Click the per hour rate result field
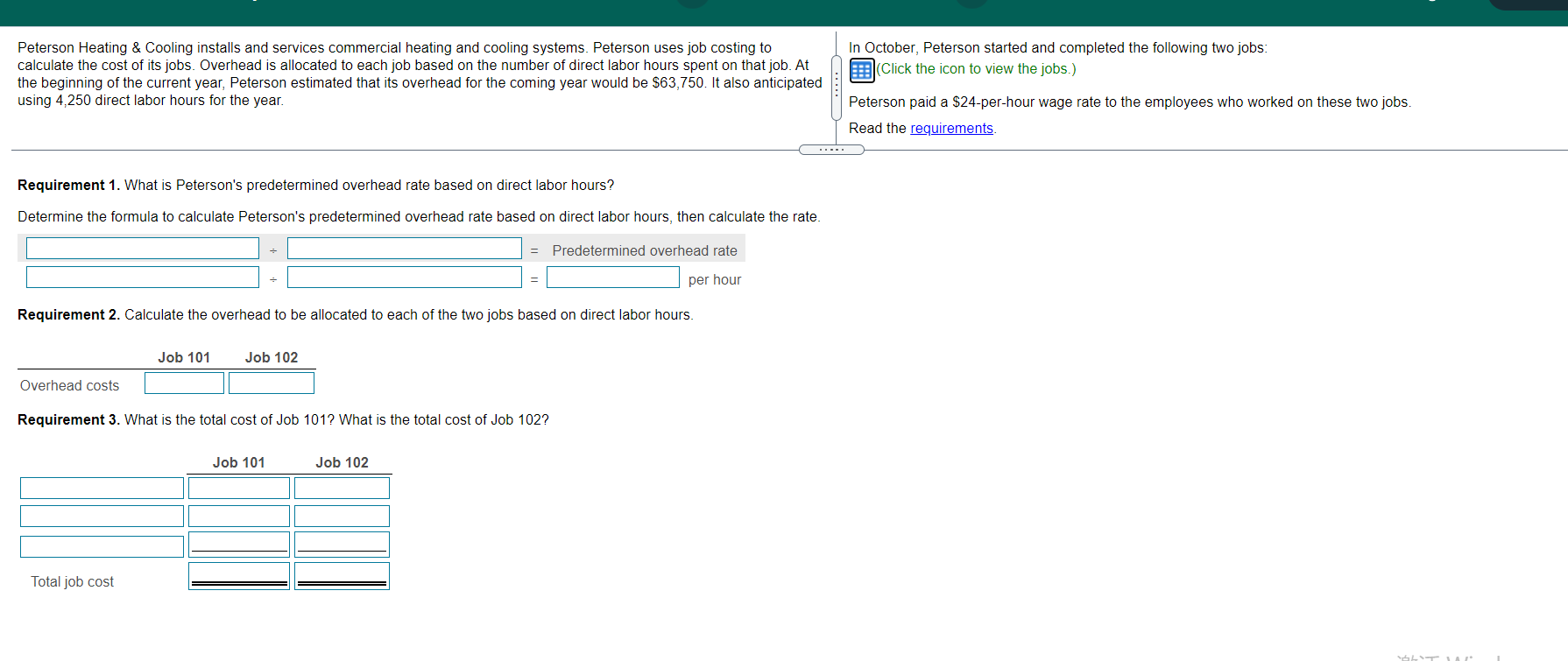1568x661 pixels. (x=613, y=278)
